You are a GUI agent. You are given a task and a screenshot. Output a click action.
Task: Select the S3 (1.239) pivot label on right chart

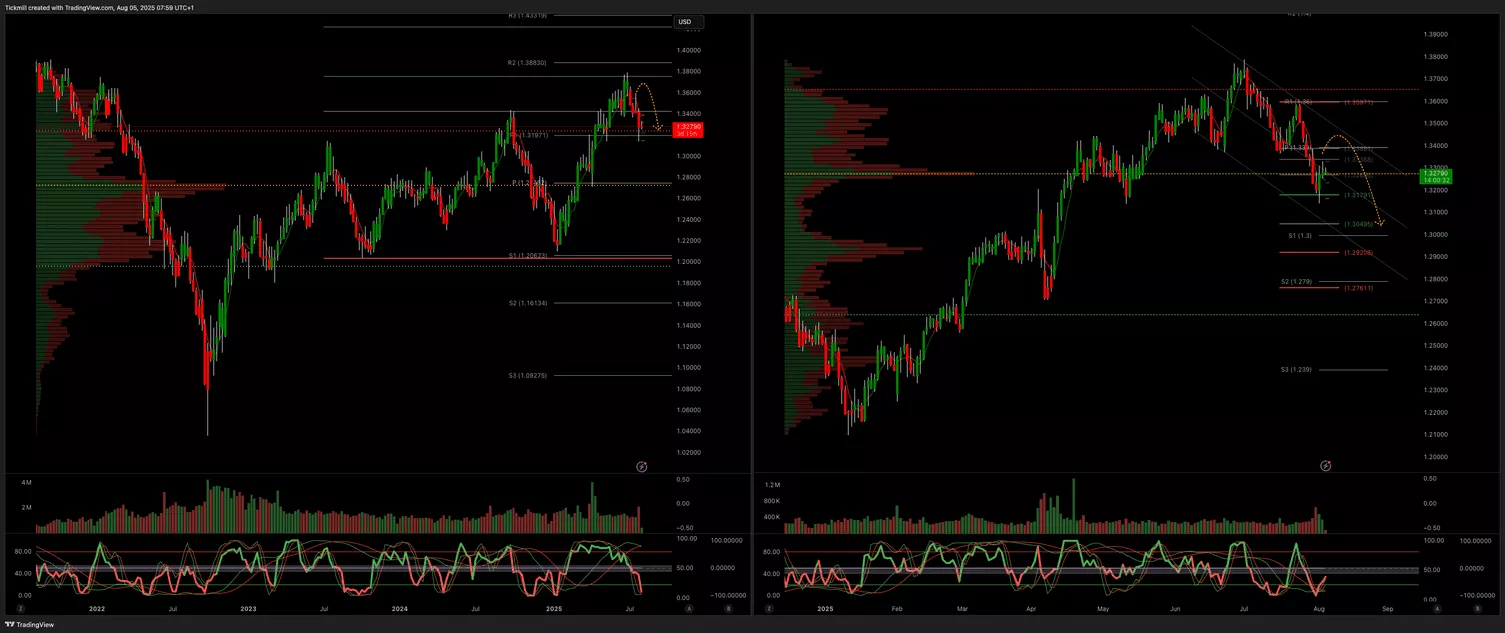pyautogui.click(x=1296, y=370)
